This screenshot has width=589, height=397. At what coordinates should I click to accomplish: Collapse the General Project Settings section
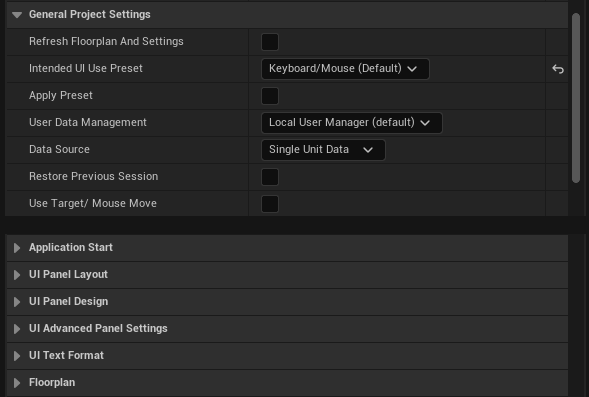click(x=17, y=15)
